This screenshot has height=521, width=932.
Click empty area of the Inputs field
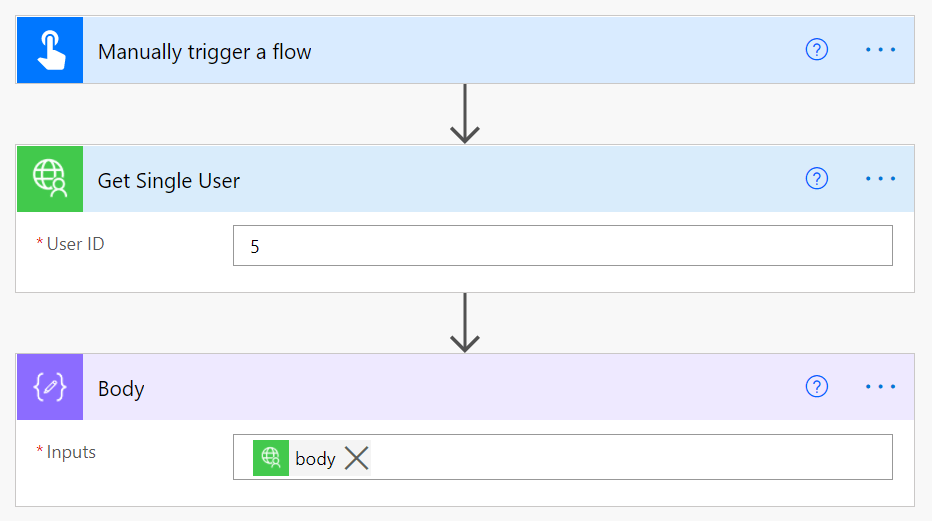click(630, 458)
